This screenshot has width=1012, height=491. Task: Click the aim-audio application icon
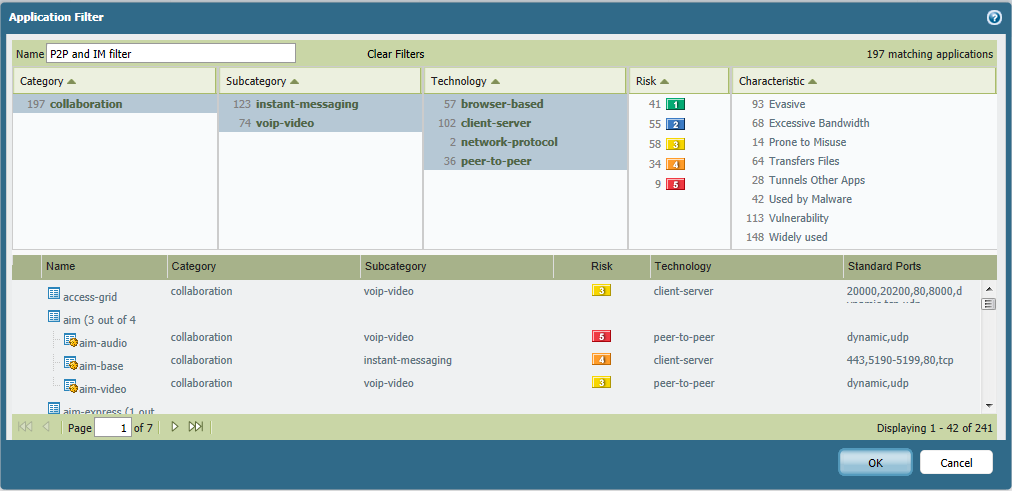[x=70, y=341]
